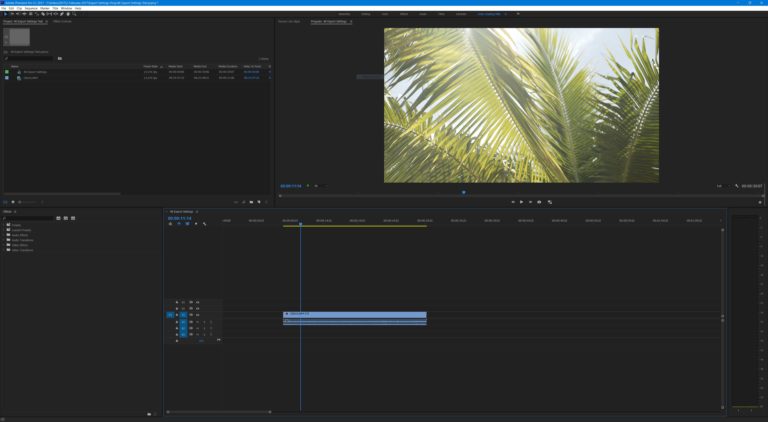Click New Item icon in Project panel
Screen dimensions: 768x422
point(259,202)
